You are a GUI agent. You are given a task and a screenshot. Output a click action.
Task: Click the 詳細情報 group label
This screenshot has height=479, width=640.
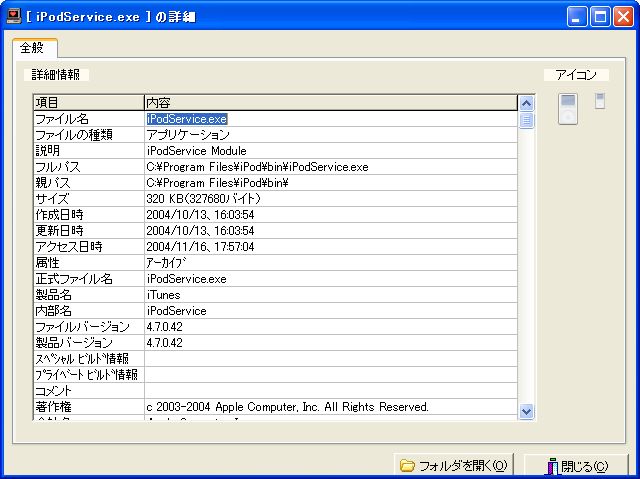click(x=56, y=75)
